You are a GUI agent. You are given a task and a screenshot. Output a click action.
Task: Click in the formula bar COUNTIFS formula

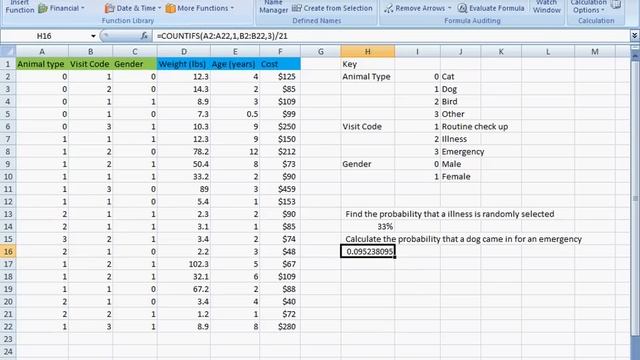[x=222, y=36]
